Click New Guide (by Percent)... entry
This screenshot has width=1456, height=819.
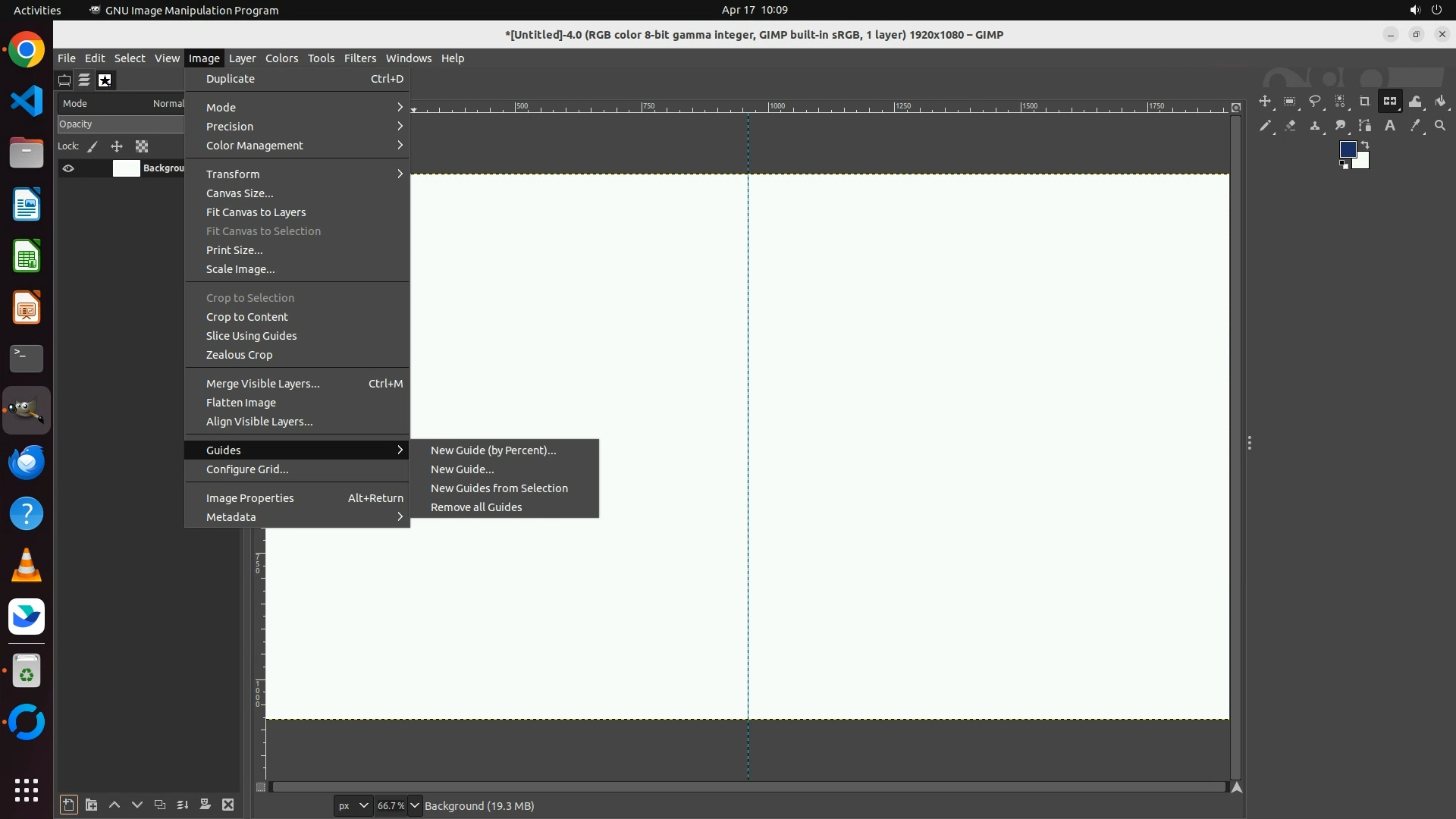tap(493, 450)
